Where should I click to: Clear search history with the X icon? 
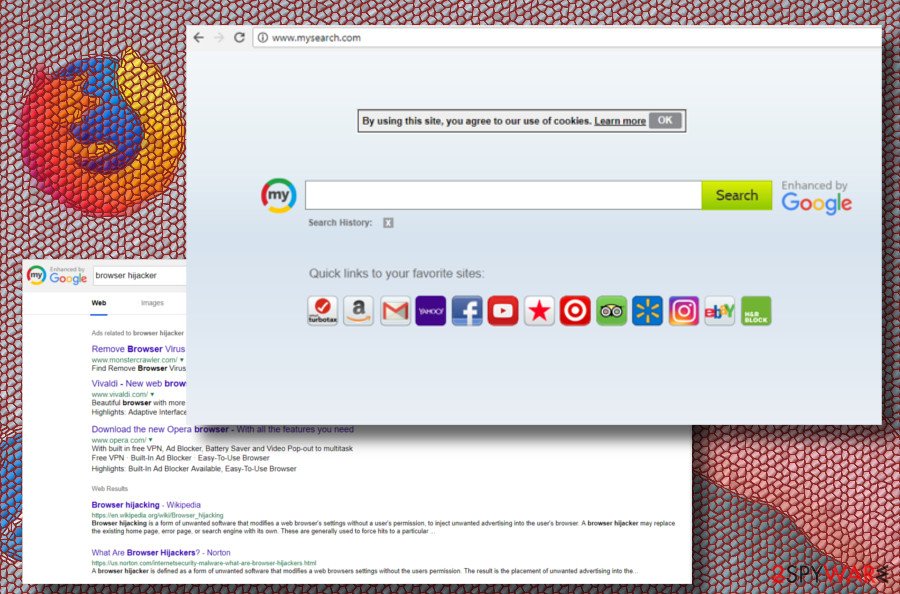[389, 223]
